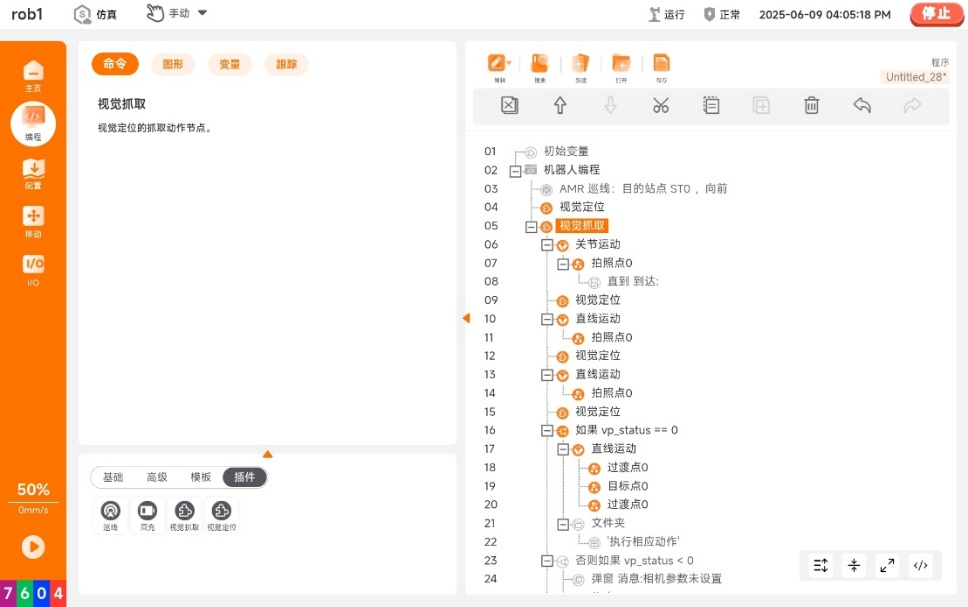Delete the selected node with trash icon
The width and height of the screenshot is (968, 607).
point(812,106)
